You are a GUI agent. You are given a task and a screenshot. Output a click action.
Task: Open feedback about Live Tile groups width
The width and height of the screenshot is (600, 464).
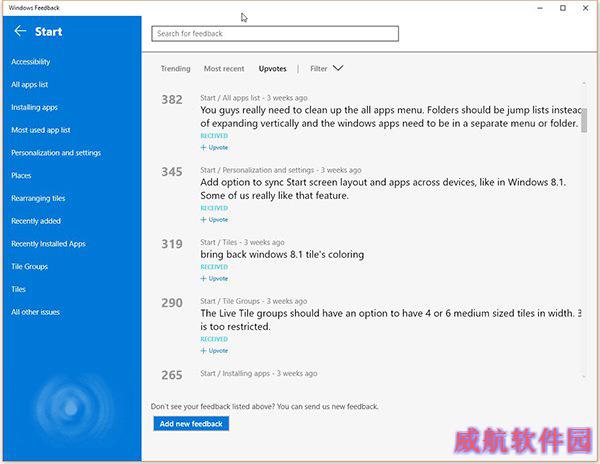(x=390, y=320)
